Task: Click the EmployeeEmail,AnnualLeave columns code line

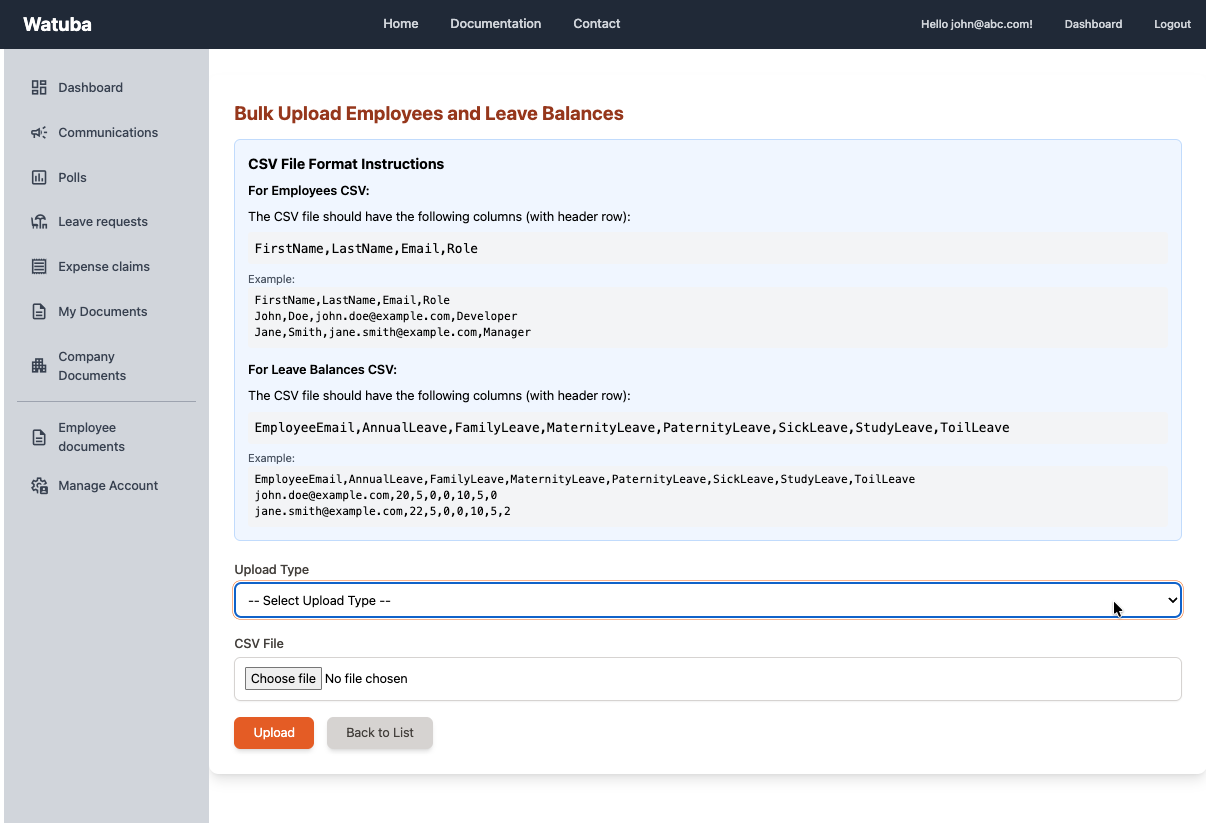Action: pyautogui.click(x=632, y=427)
